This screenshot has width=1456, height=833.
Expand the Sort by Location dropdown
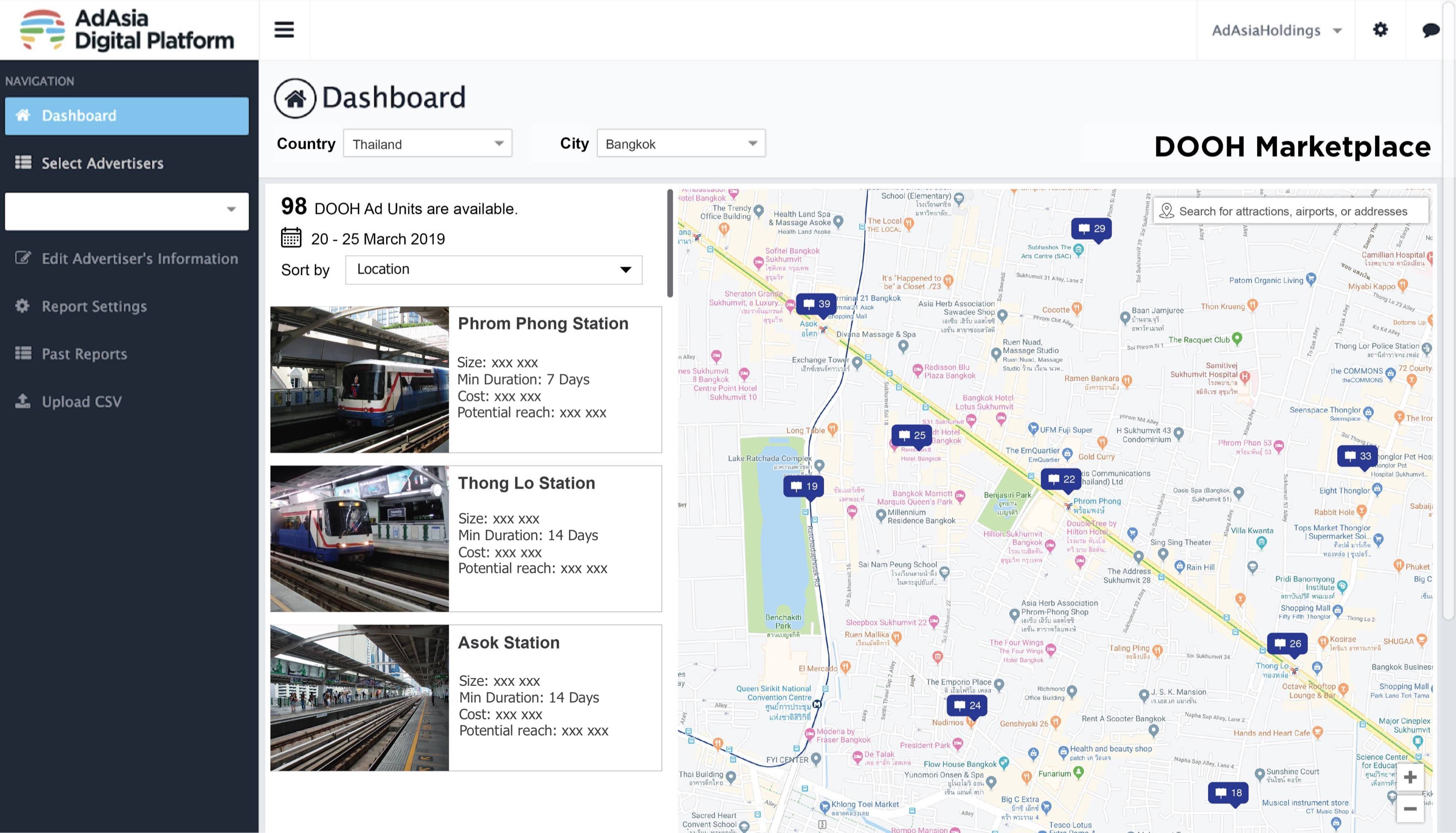point(493,269)
